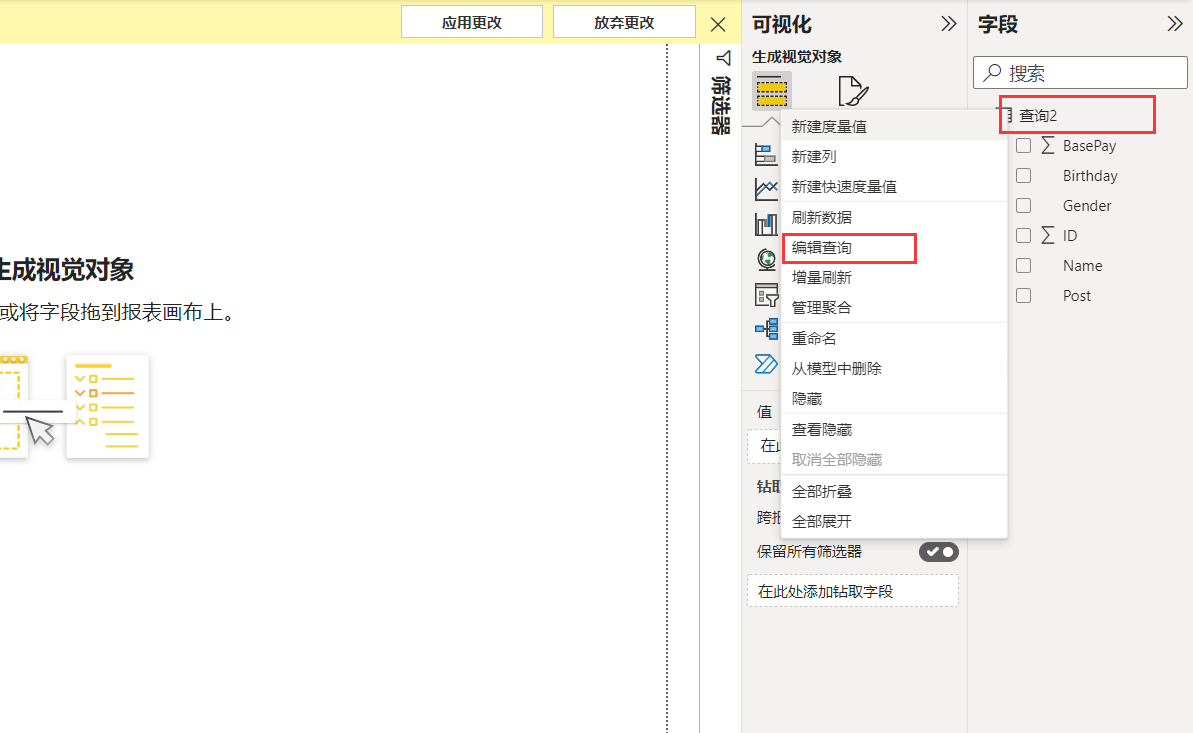The width and height of the screenshot is (1193, 733).
Task: Pick the stacked bar chart visual
Action: tap(766, 155)
